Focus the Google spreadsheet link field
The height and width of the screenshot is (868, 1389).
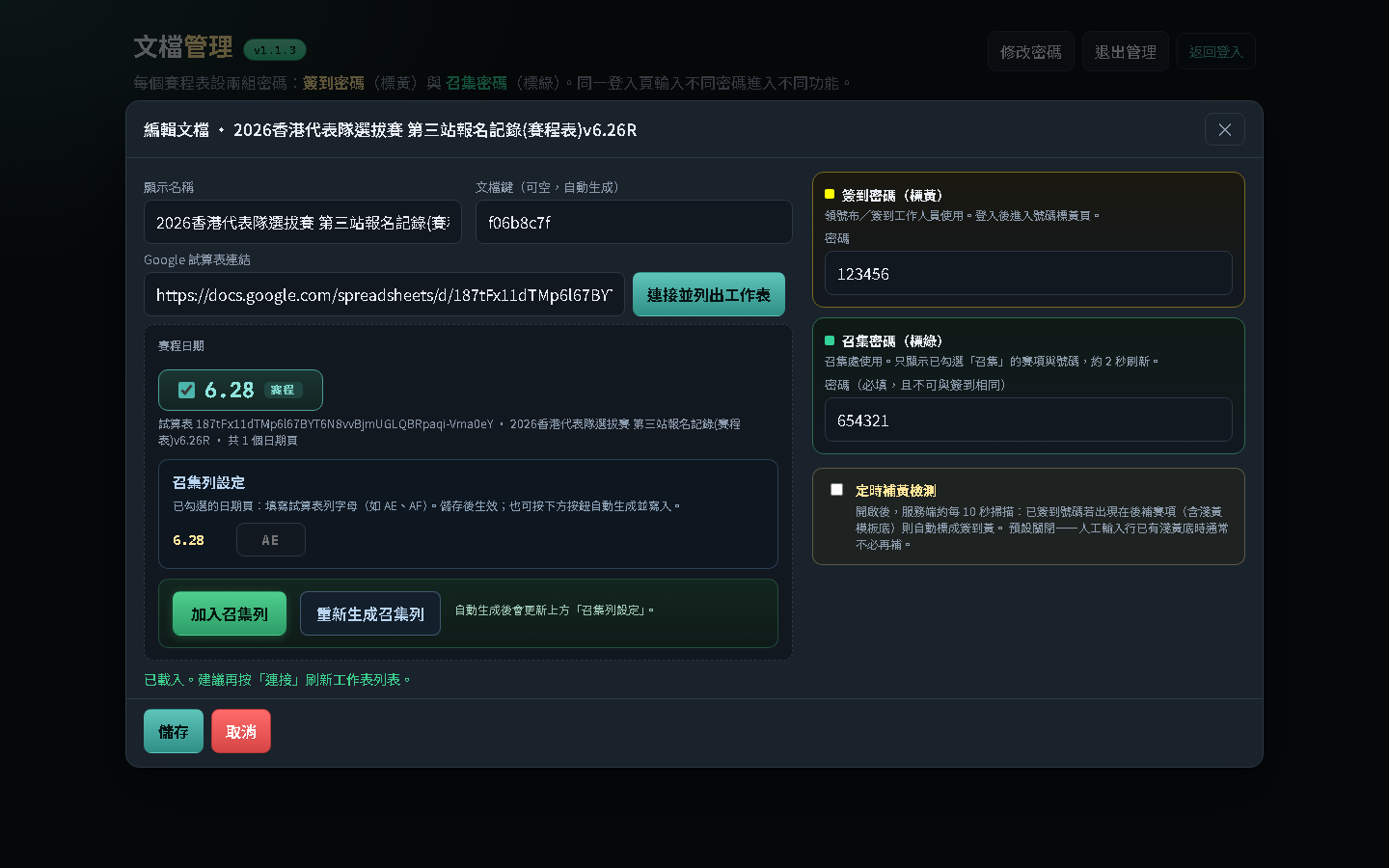(x=384, y=294)
